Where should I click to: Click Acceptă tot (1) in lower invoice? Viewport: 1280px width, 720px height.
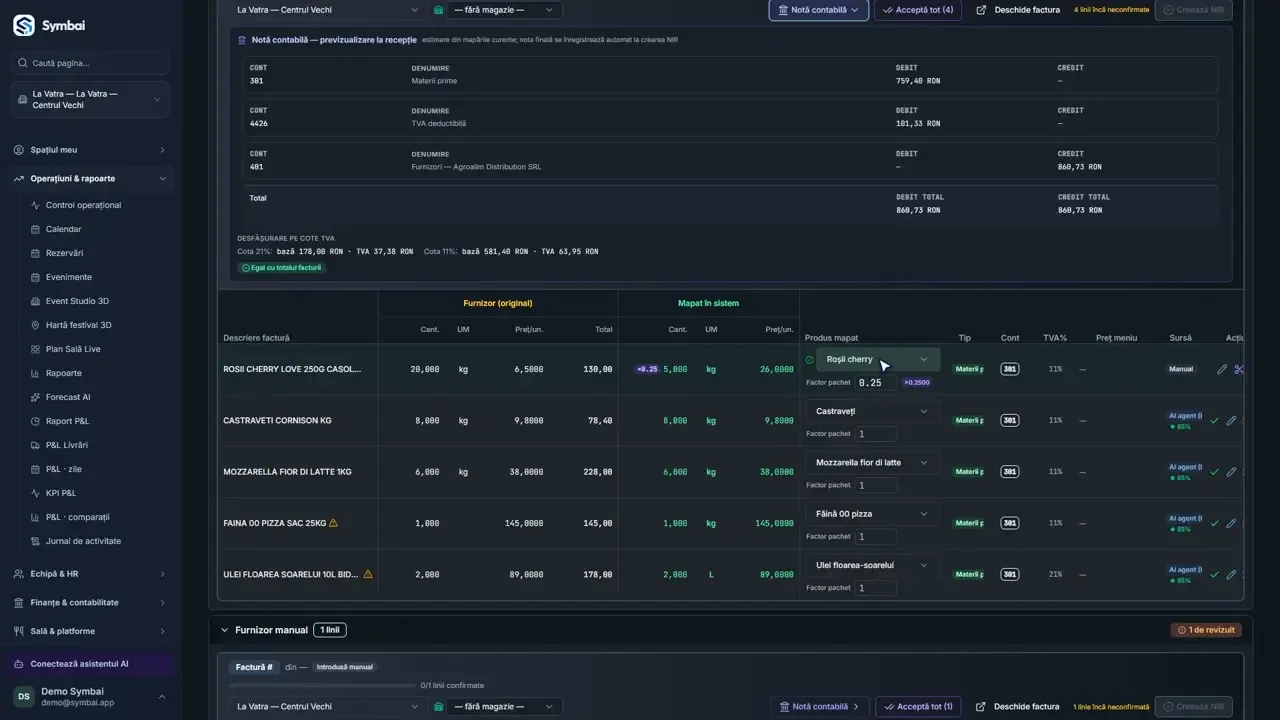click(918, 707)
